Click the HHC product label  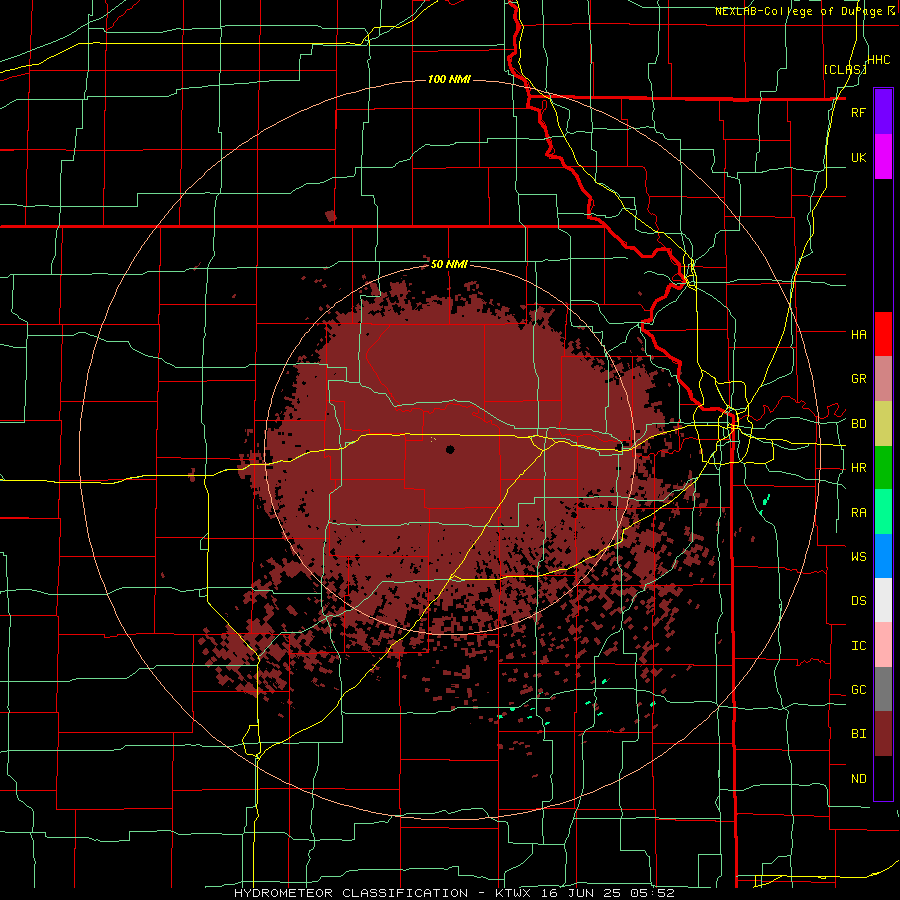[879, 60]
